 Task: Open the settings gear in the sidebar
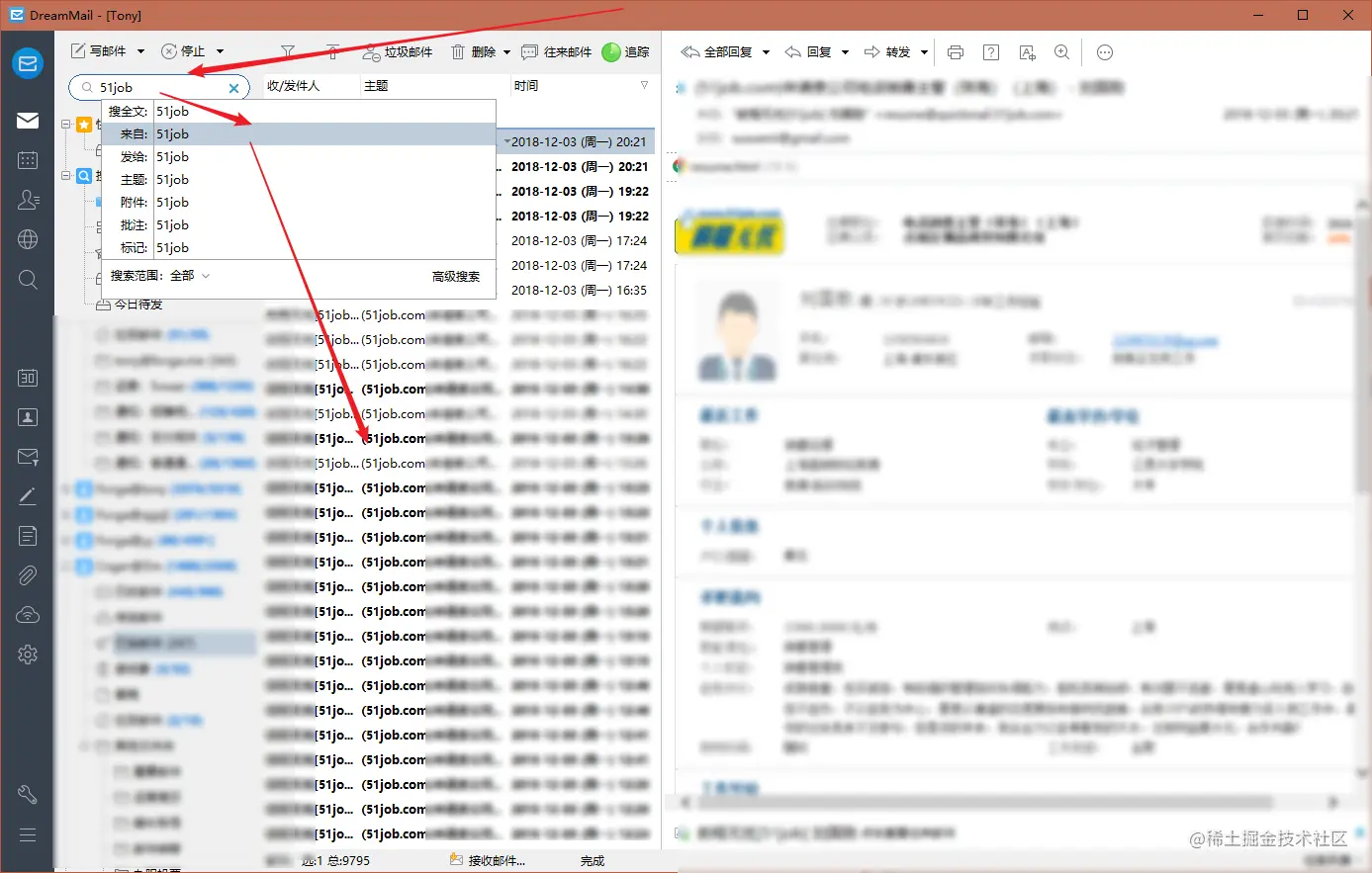tap(28, 655)
